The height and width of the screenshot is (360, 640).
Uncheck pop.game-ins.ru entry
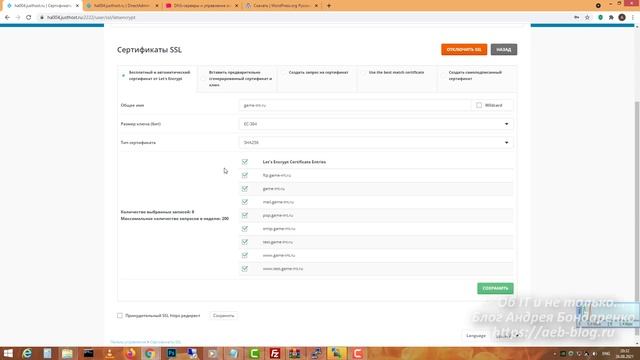pyautogui.click(x=244, y=215)
